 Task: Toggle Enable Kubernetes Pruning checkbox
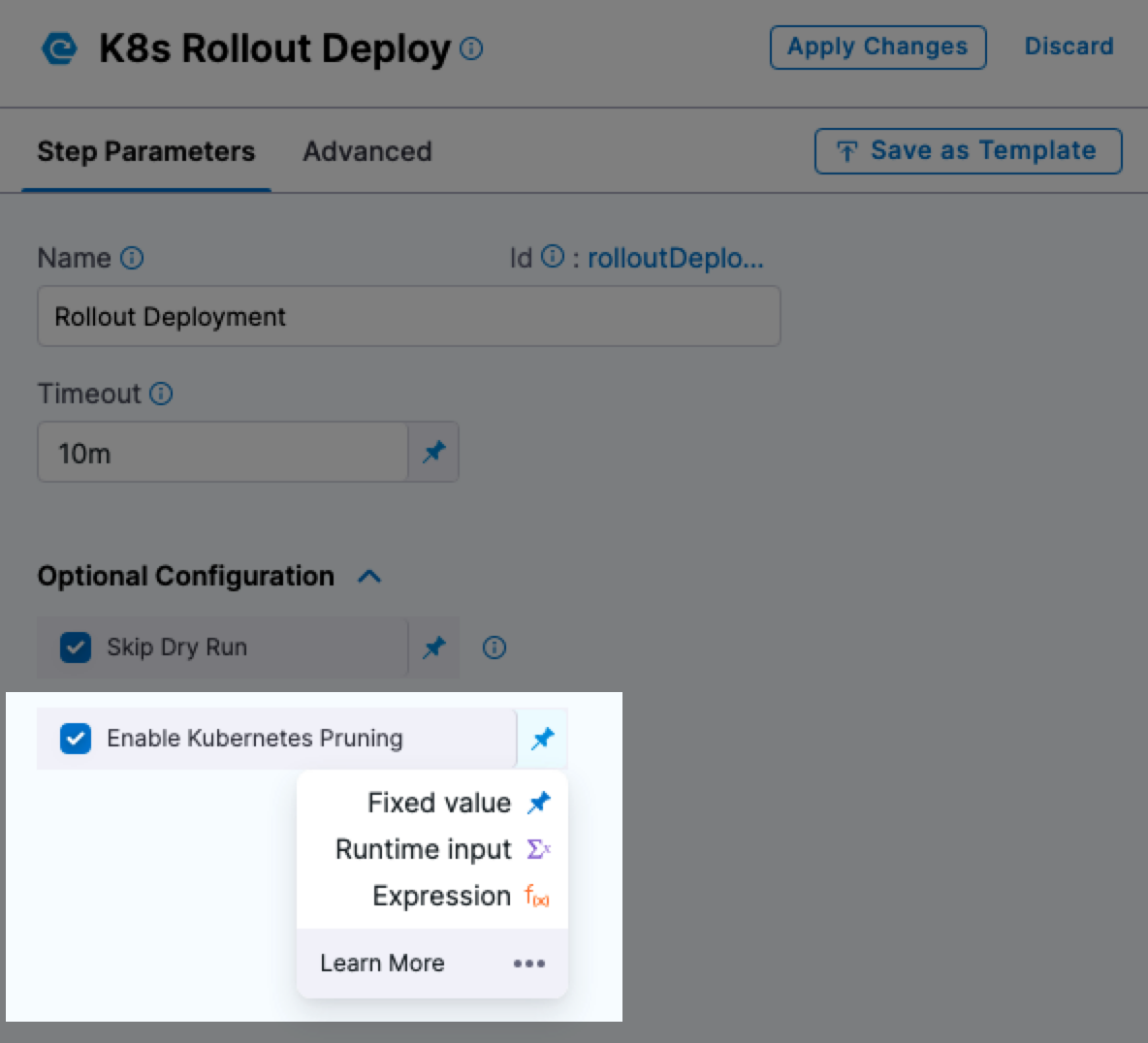coord(76,739)
